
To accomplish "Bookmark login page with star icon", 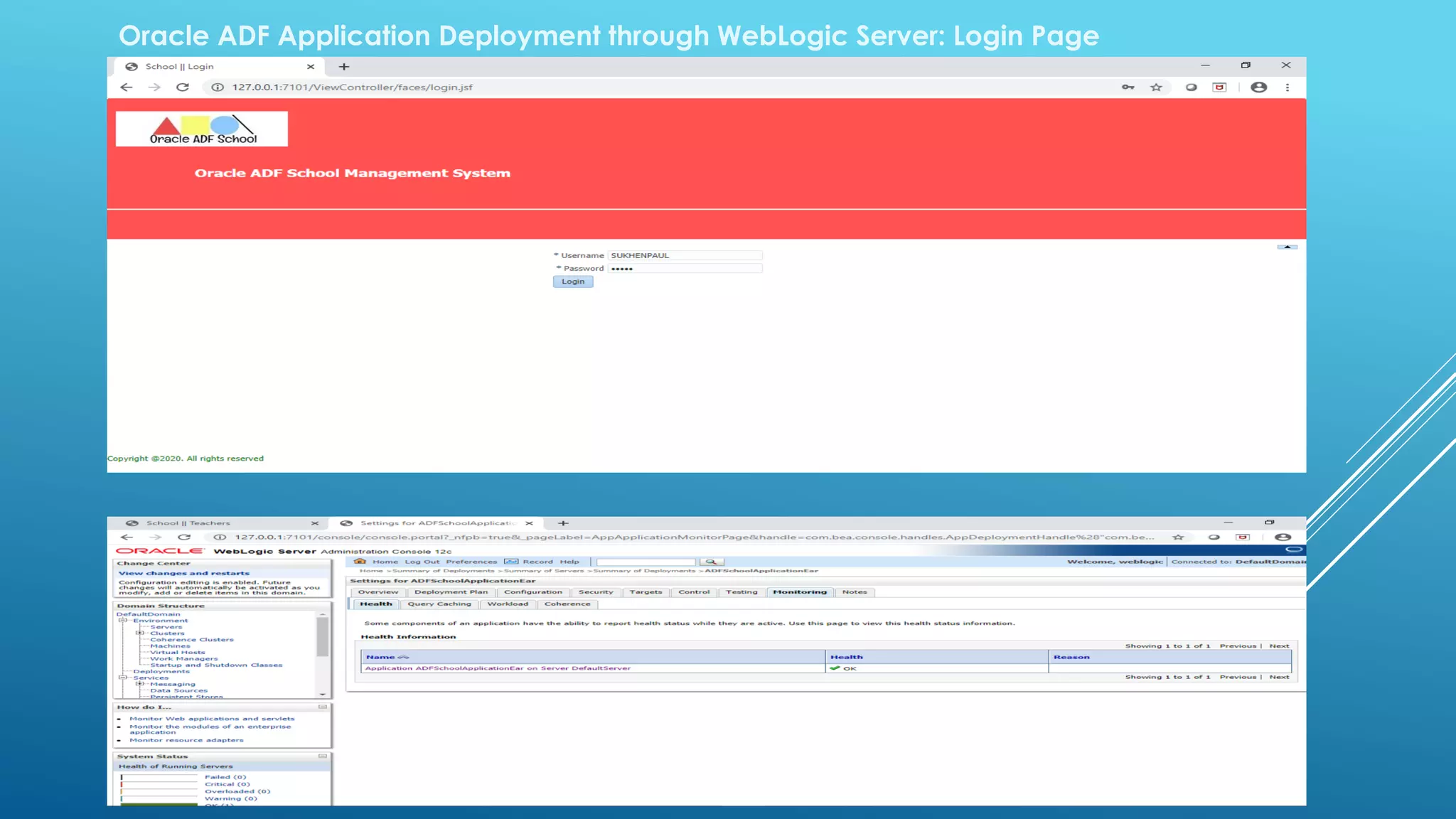I will tap(1157, 87).
